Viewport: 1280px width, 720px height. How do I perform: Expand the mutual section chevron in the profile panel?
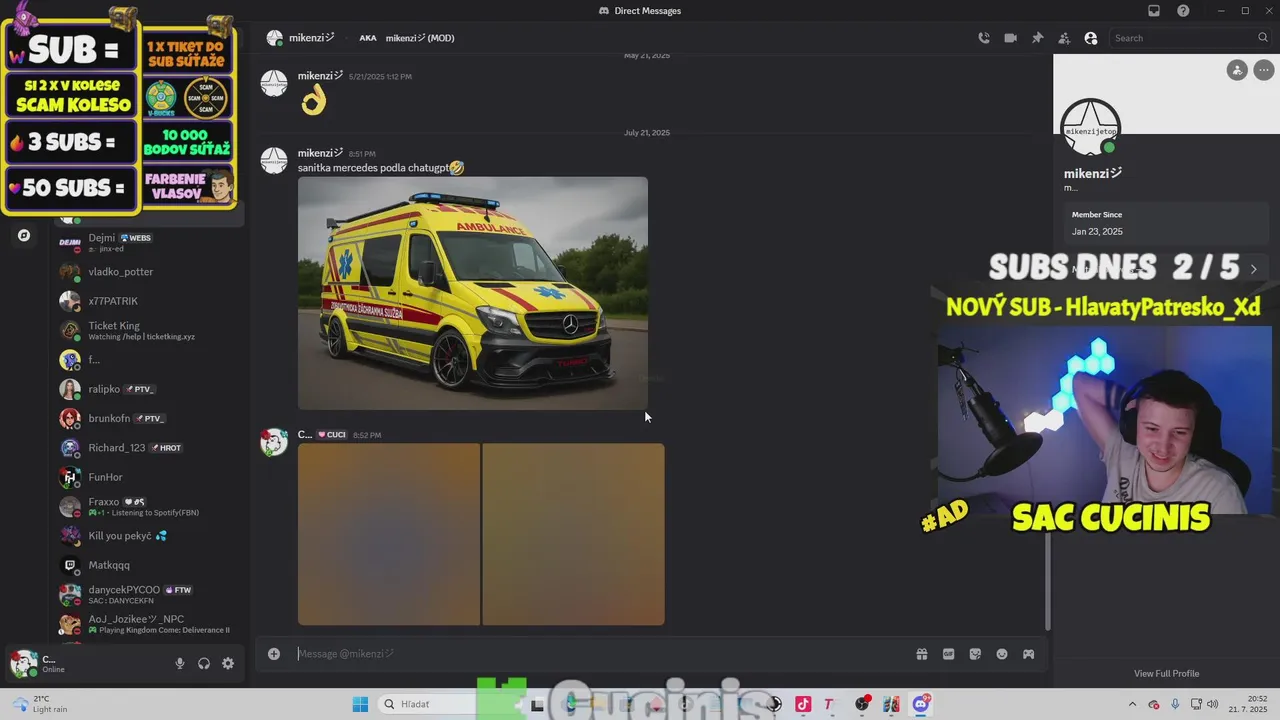click(1253, 269)
